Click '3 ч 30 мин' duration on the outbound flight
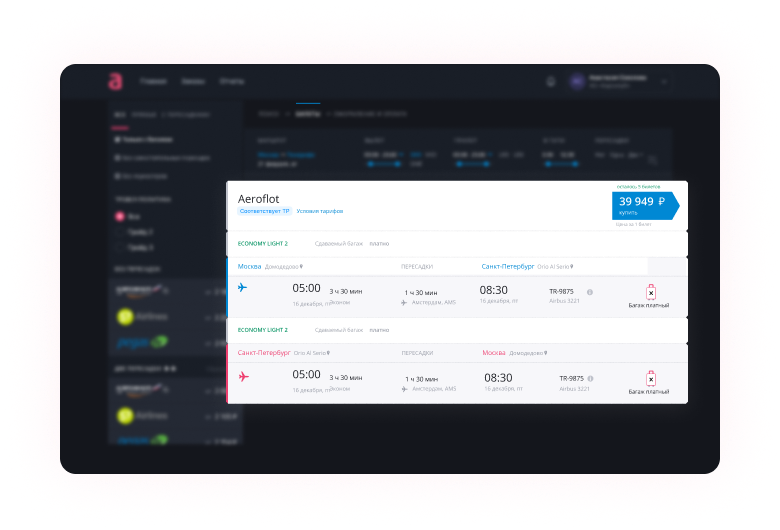This screenshot has height=530, width=780. [x=346, y=292]
